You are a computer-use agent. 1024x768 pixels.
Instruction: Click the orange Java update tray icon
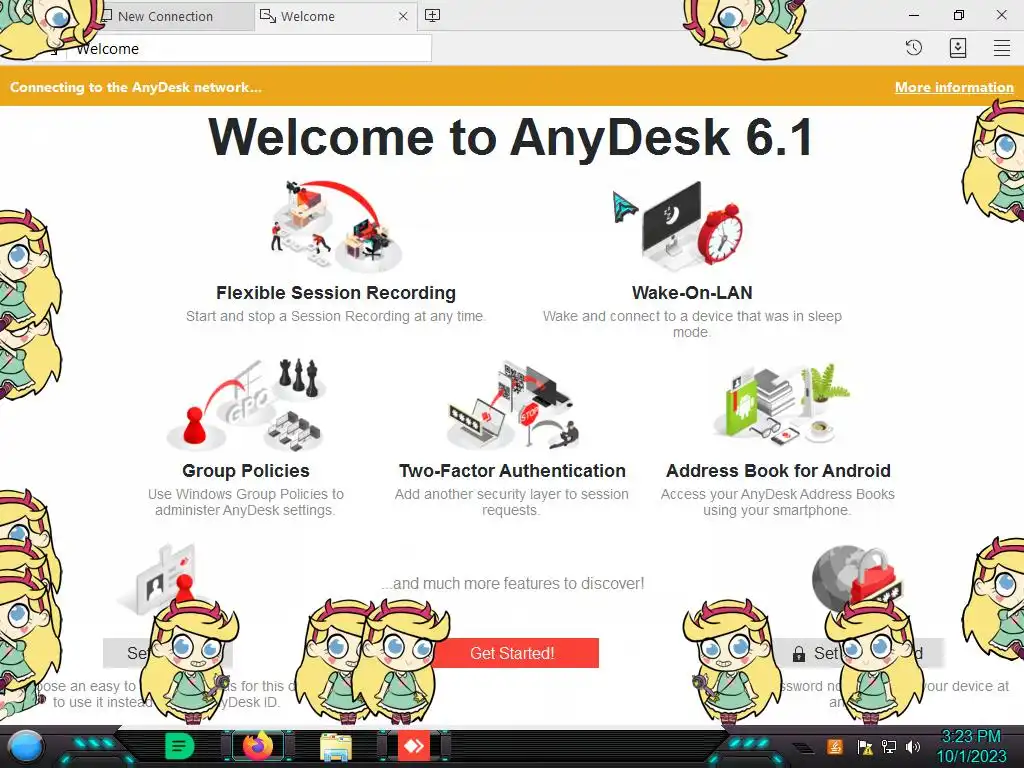click(835, 746)
